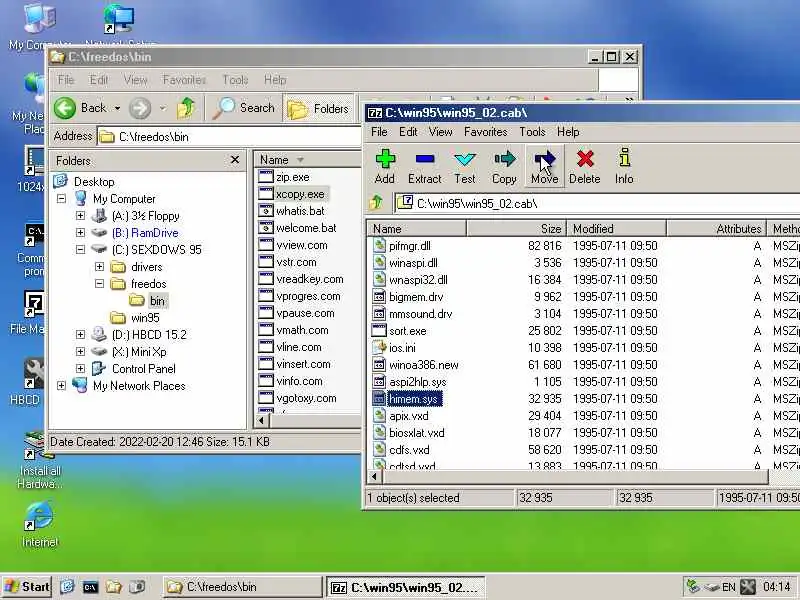Open the 7-Zip Tools menu

click(x=532, y=132)
